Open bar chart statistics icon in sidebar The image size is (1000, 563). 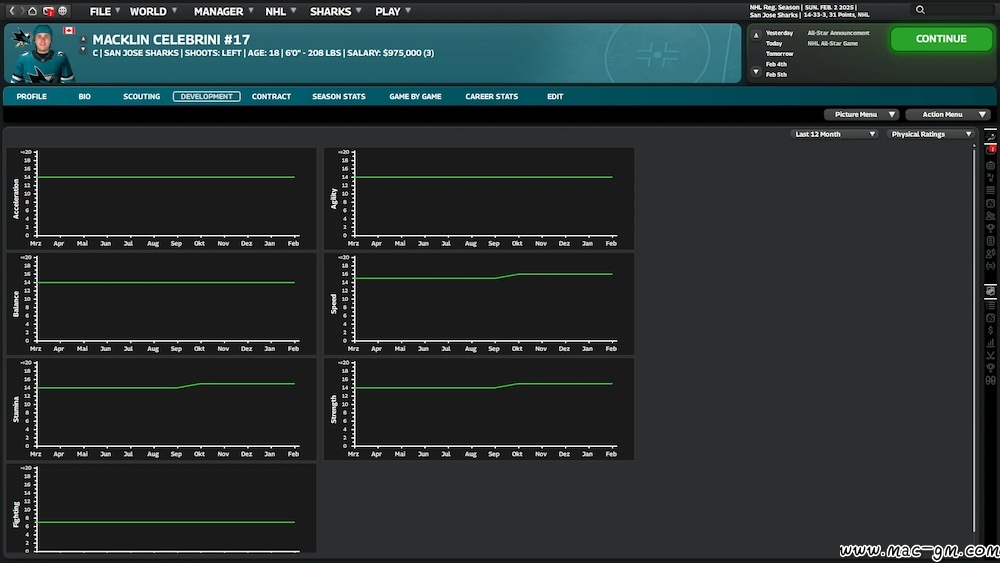(990, 343)
